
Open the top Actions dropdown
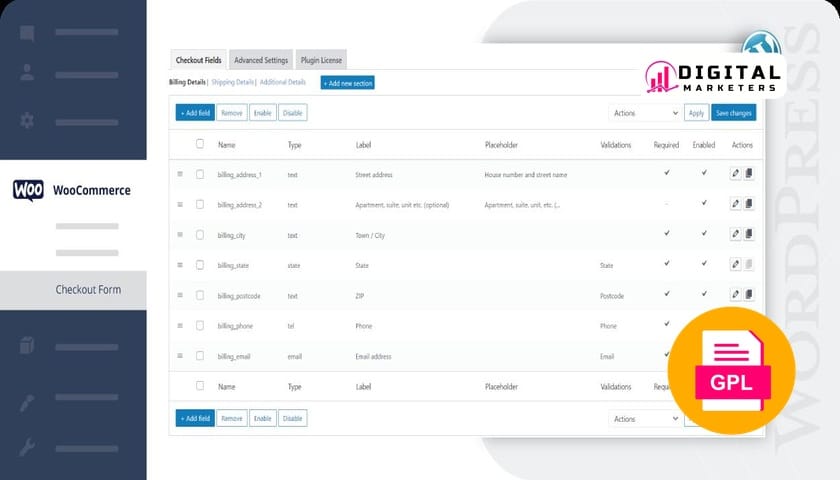644,113
